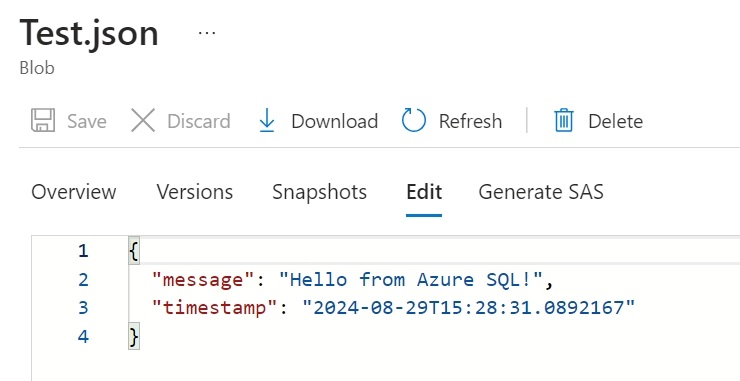Click line number 4 in the gutter

[x=83, y=337]
